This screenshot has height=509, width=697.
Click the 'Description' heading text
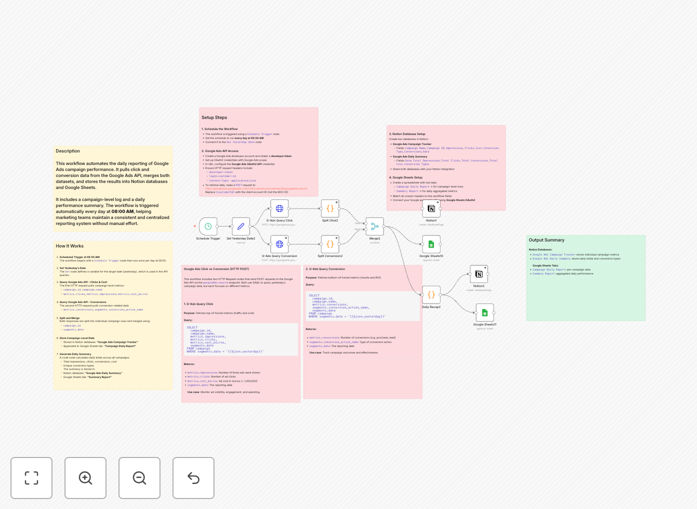[68, 151]
